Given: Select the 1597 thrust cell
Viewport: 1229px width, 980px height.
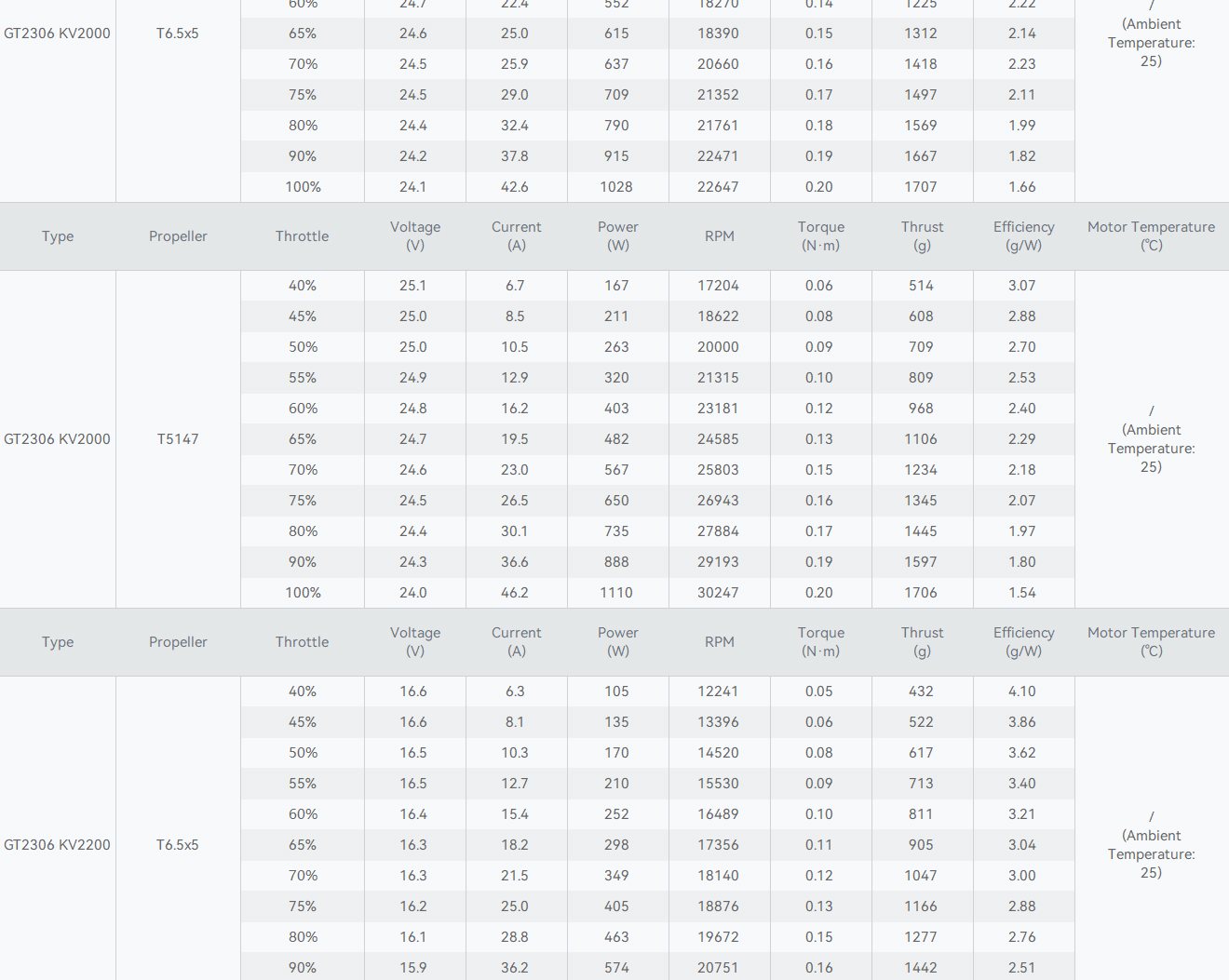Looking at the screenshot, I should pos(921,562).
